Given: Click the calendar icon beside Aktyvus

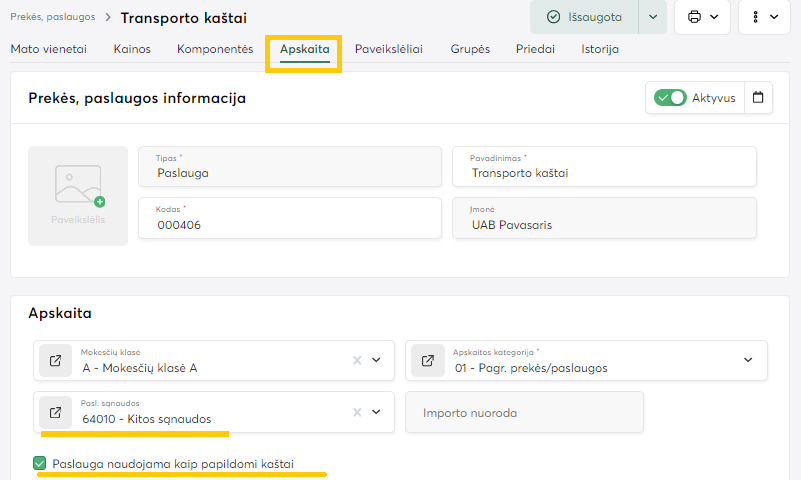Looking at the screenshot, I should (x=758, y=98).
